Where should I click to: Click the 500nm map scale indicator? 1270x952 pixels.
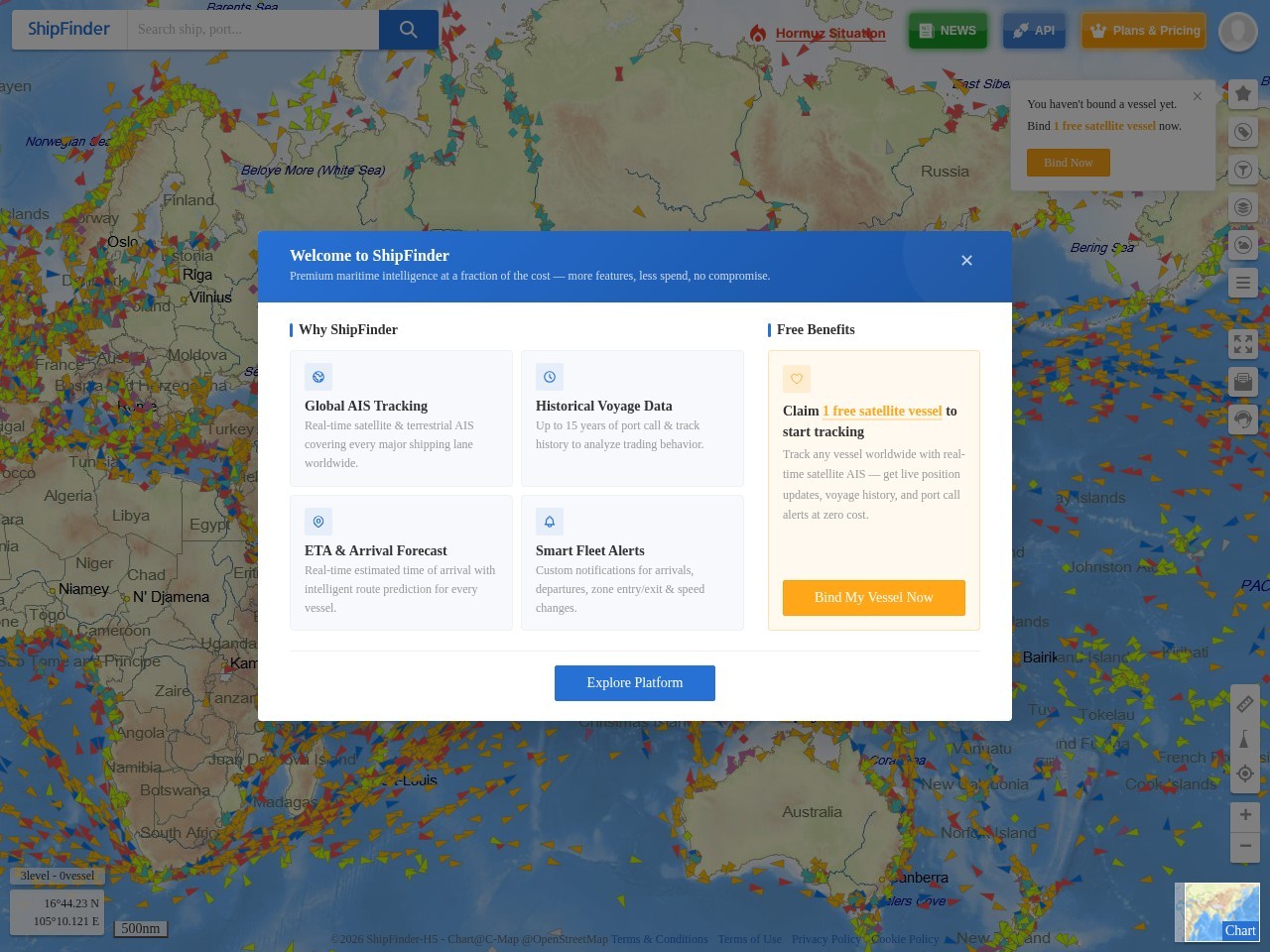click(x=141, y=929)
